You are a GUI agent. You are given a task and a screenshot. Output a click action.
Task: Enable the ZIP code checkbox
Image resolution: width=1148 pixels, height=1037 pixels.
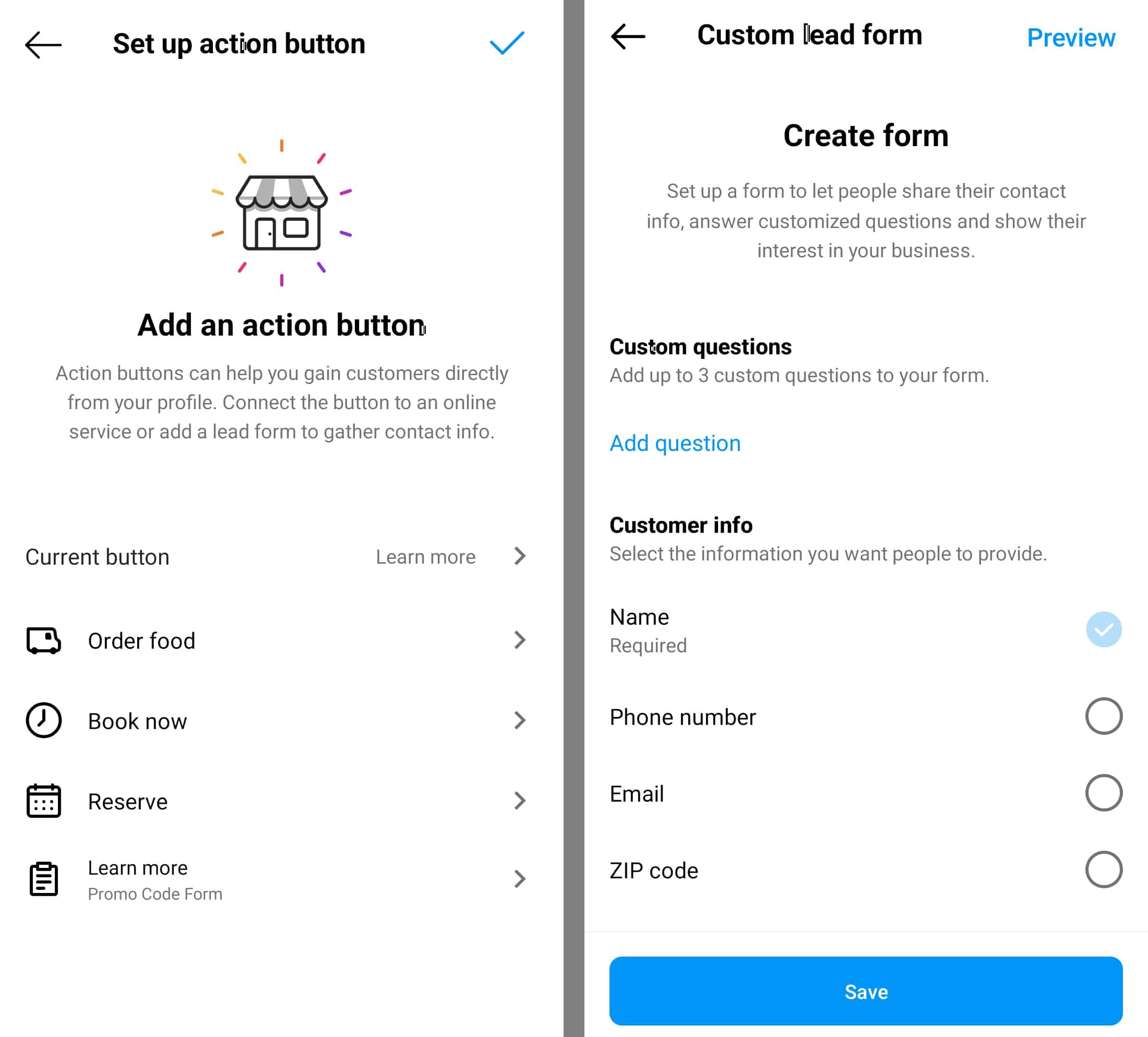pyautogui.click(x=1100, y=868)
